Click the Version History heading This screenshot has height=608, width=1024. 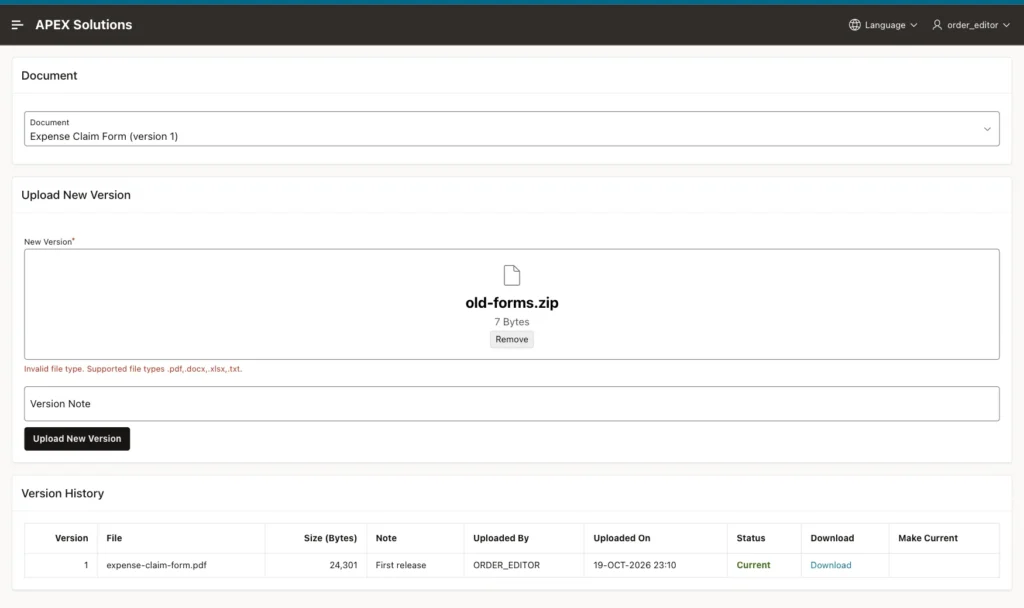[63, 493]
